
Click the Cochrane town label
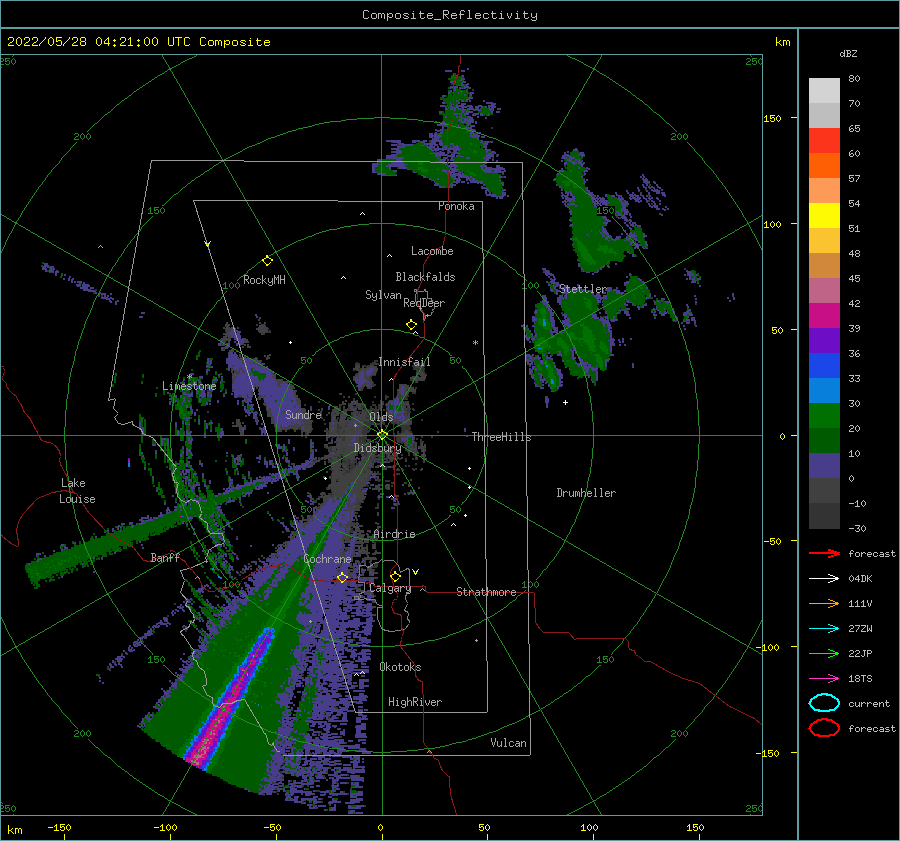327,559
